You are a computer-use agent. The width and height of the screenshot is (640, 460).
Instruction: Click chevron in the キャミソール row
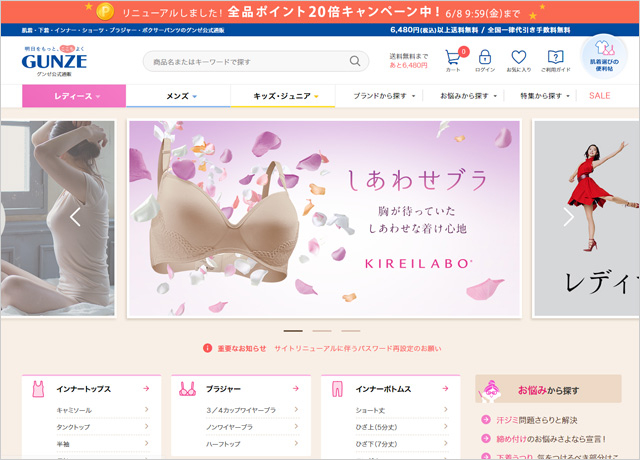point(147,409)
